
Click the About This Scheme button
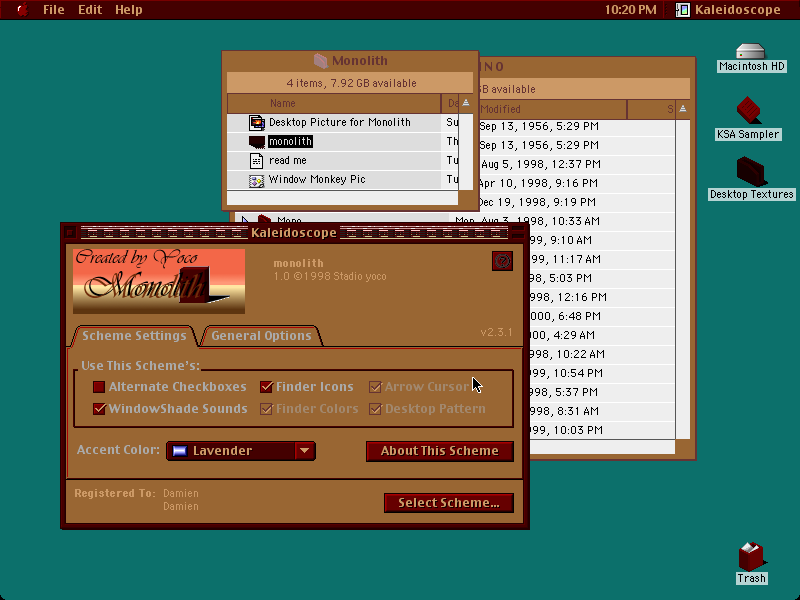pyautogui.click(x=440, y=451)
